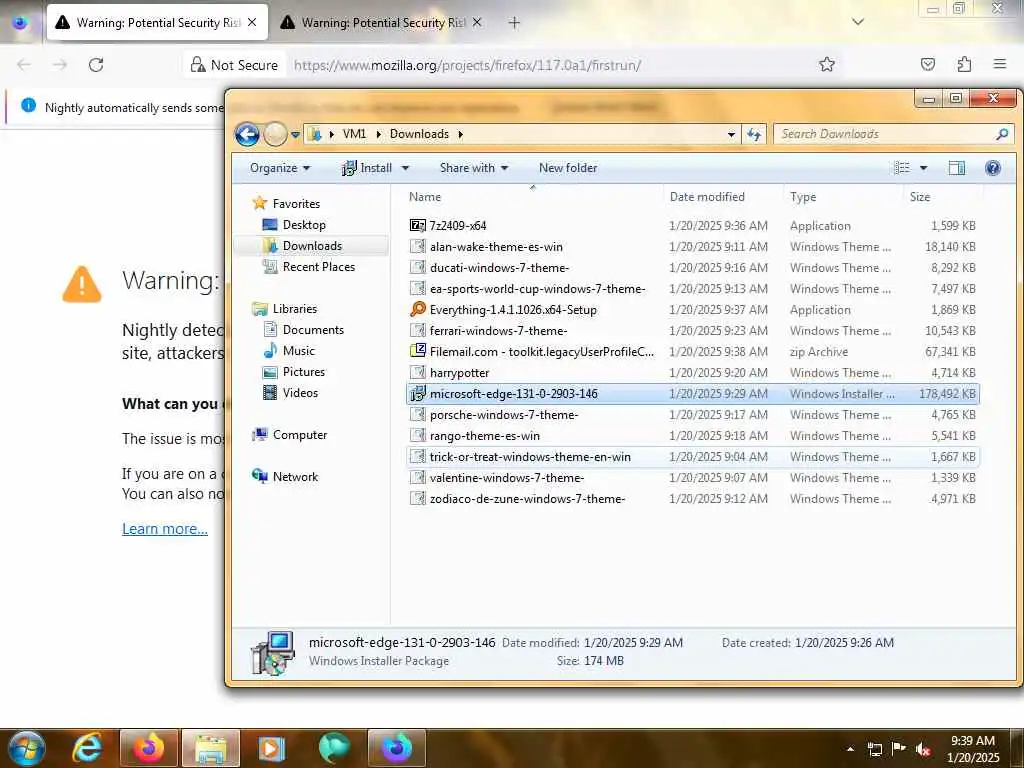
Task: Click the Explorer help question mark icon
Action: pyautogui.click(x=993, y=168)
